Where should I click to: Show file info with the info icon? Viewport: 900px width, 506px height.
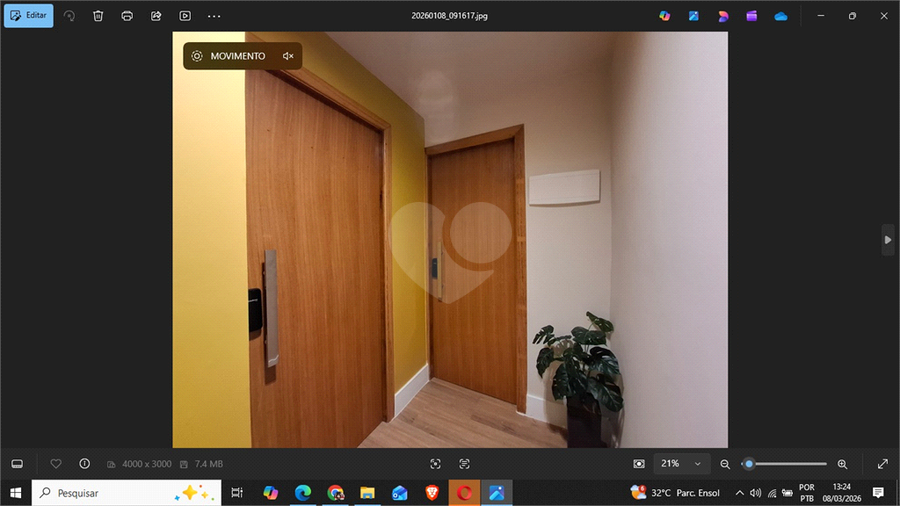(x=84, y=464)
